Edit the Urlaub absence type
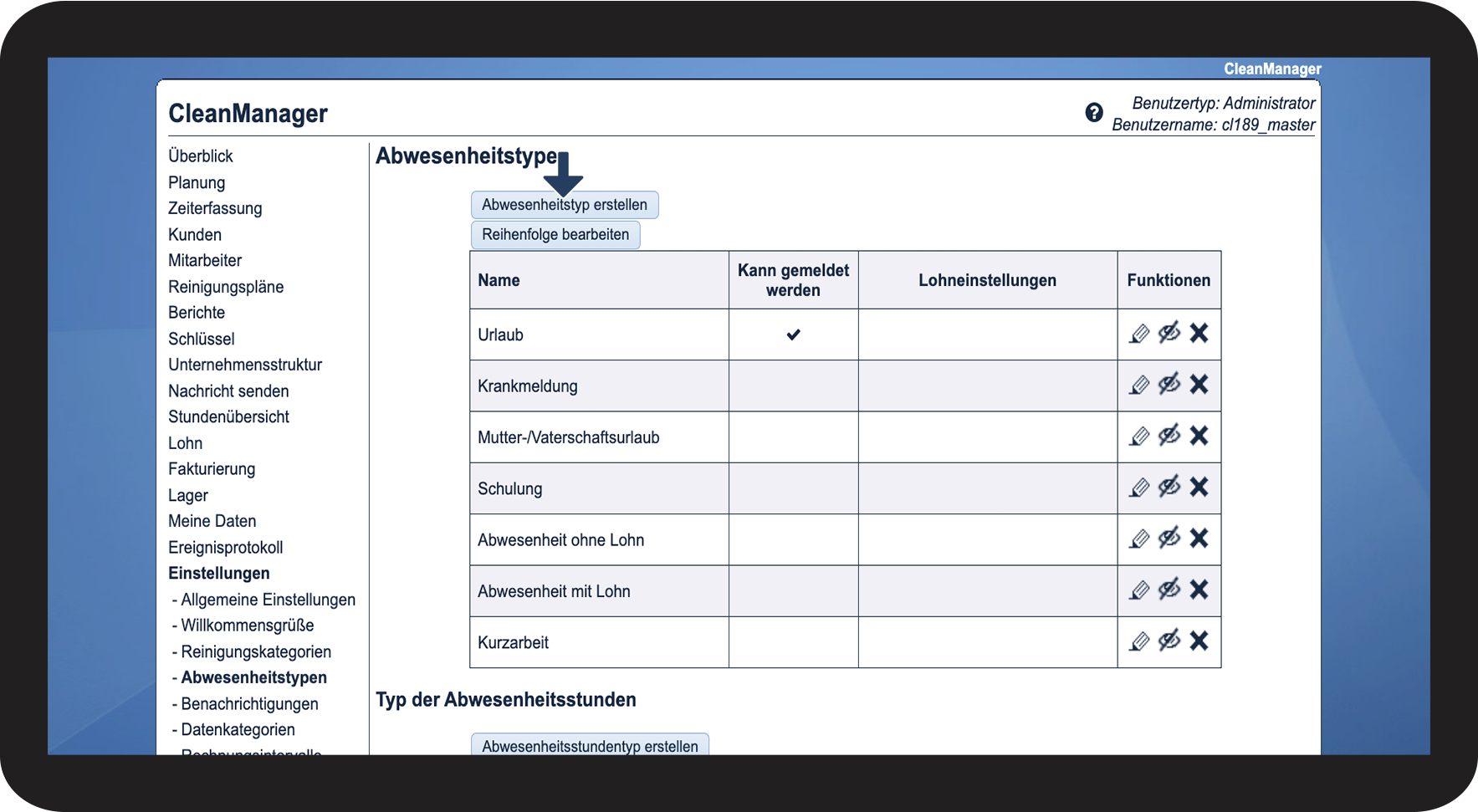This screenshot has width=1478, height=812. (1139, 334)
